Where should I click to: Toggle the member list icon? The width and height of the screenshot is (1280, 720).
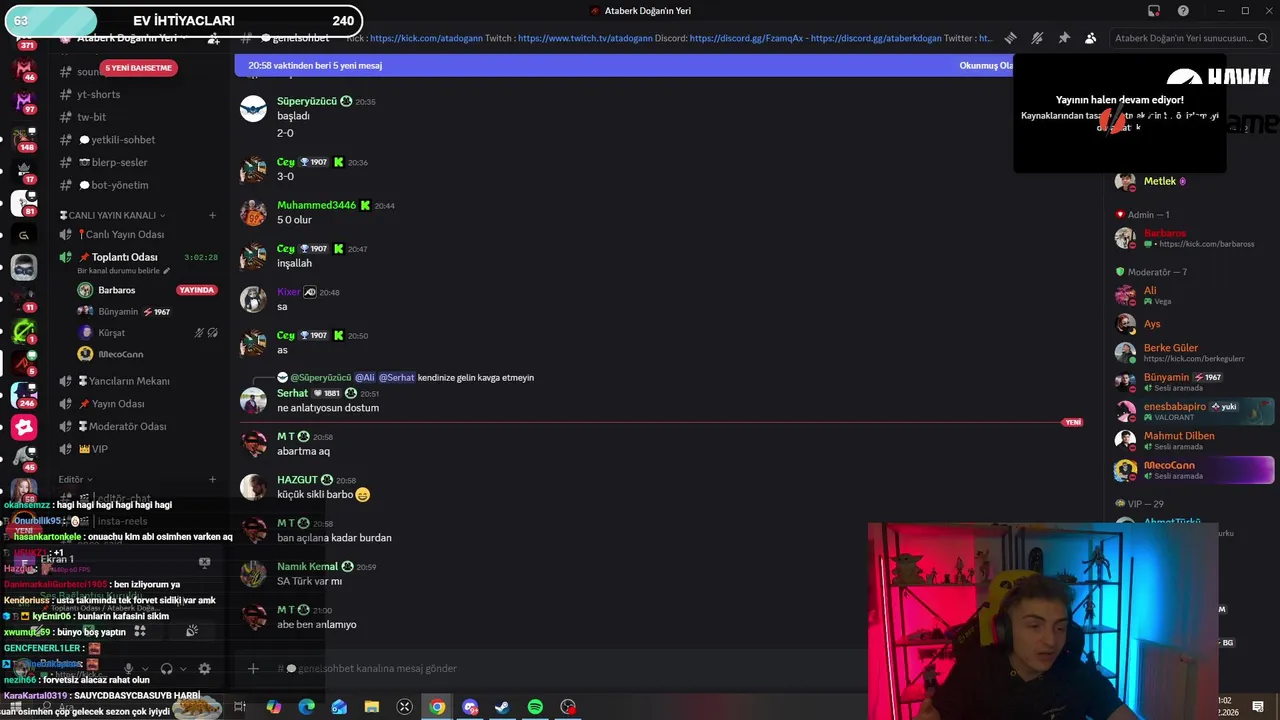(x=1090, y=38)
